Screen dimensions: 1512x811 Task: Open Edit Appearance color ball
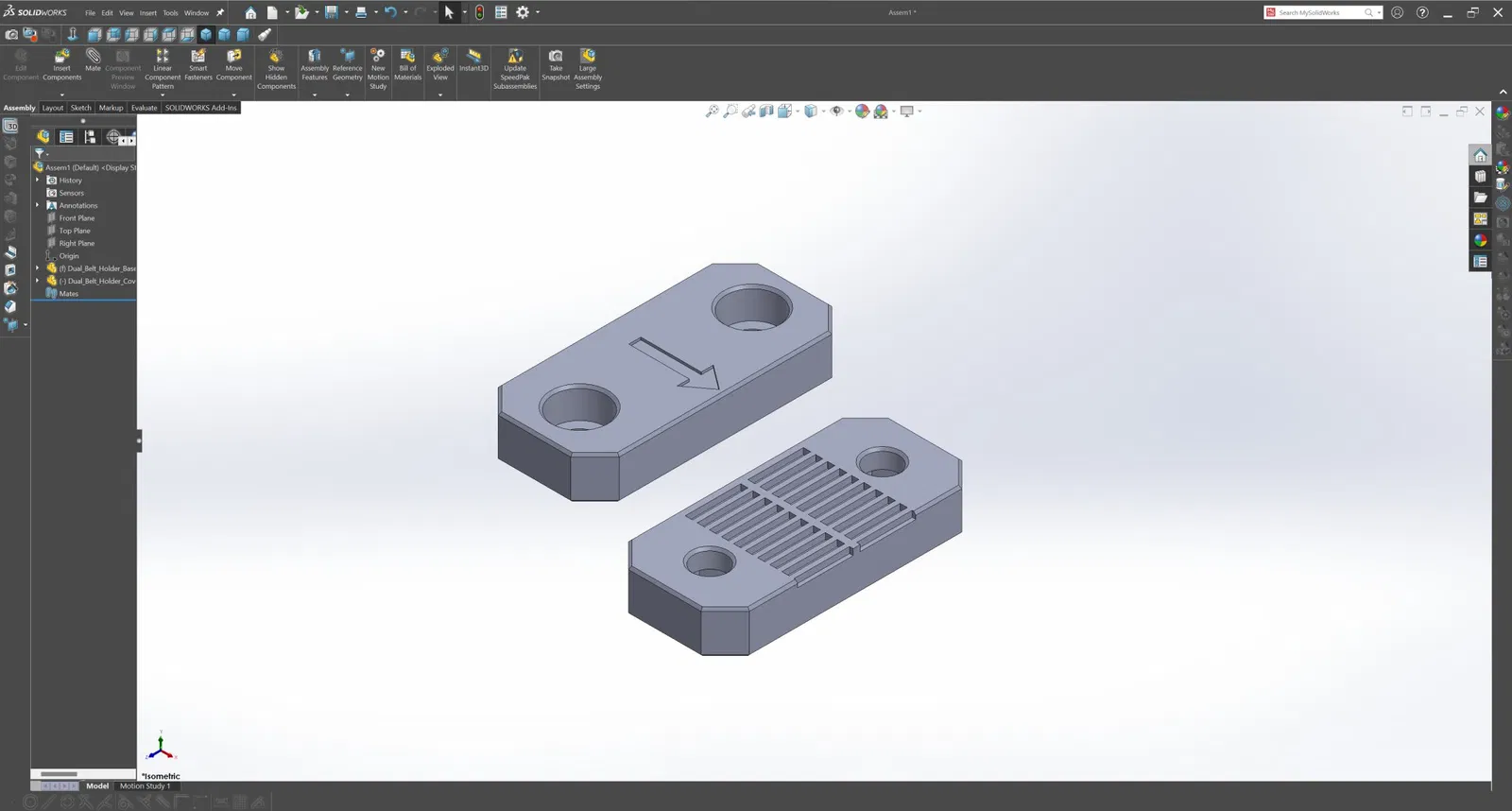point(862,111)
